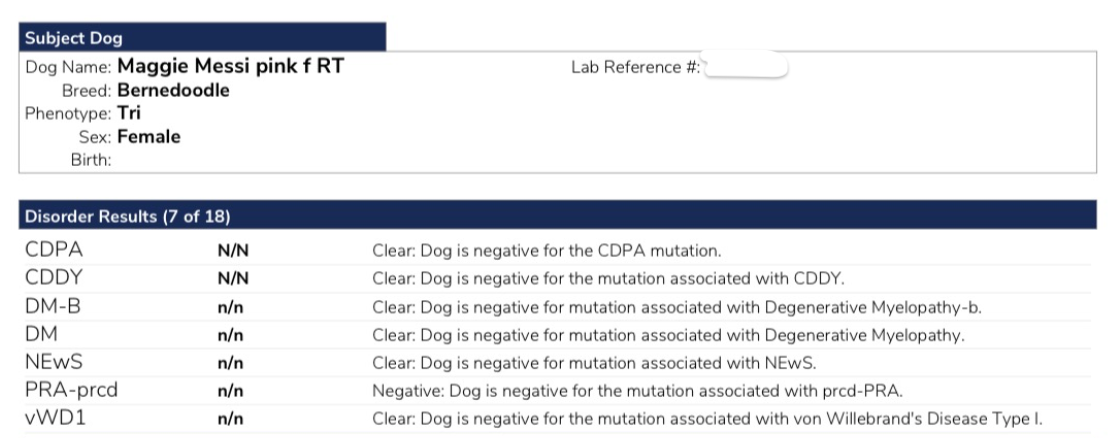
Task: Click the N/N result for CDPA
Action: point(233,250)
